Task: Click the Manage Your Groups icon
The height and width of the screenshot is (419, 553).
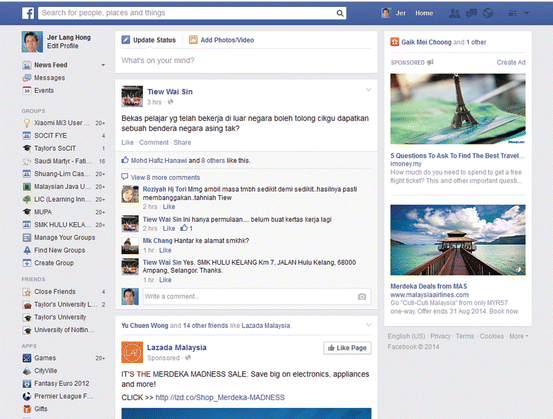Action: [x=27, y=237]
